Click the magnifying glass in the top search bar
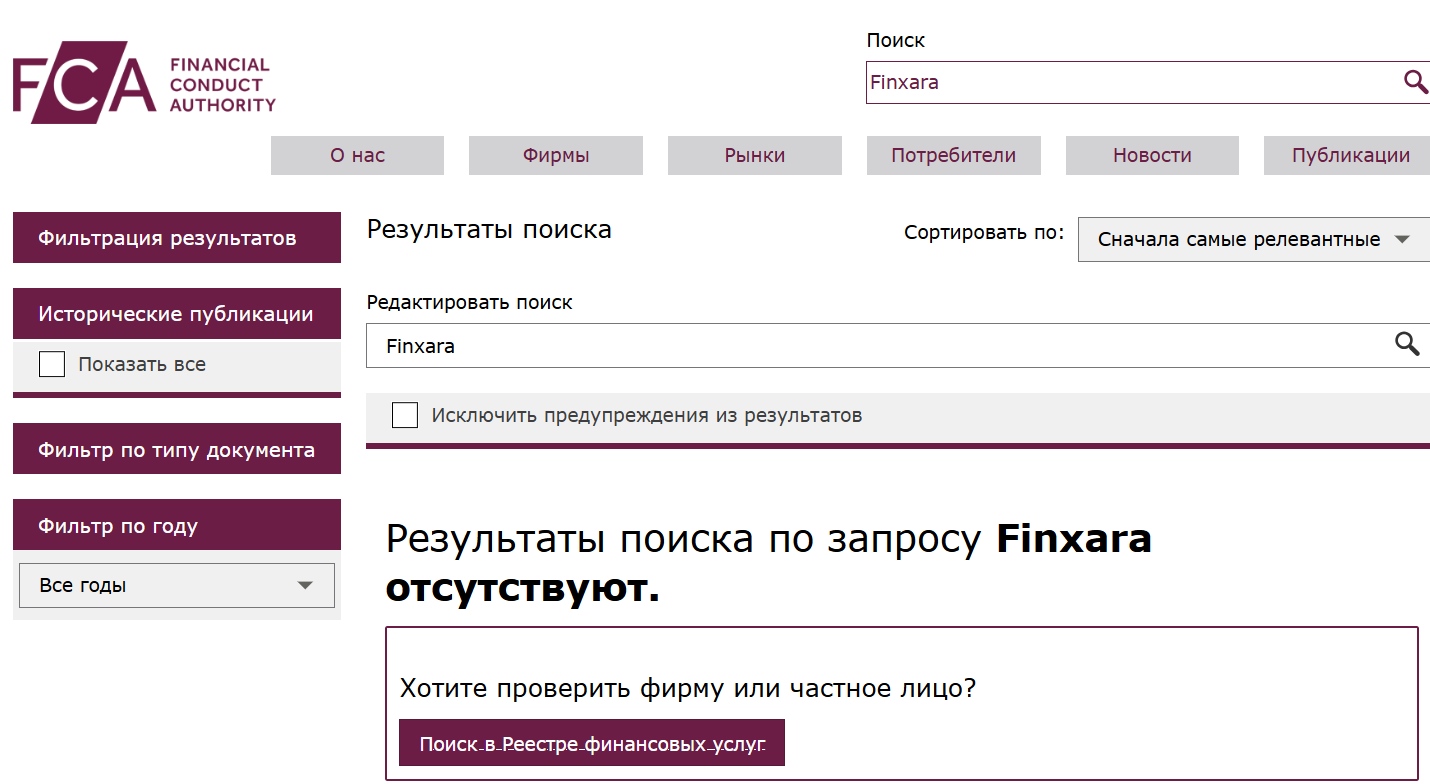This screenshot has width=1430, height=784. 1415,82
